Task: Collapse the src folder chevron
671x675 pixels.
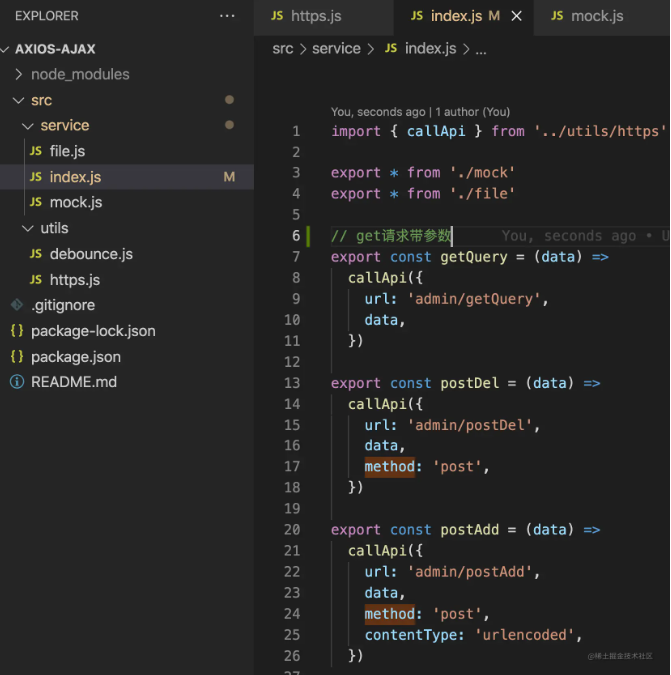Action: [x=19, y=100]
